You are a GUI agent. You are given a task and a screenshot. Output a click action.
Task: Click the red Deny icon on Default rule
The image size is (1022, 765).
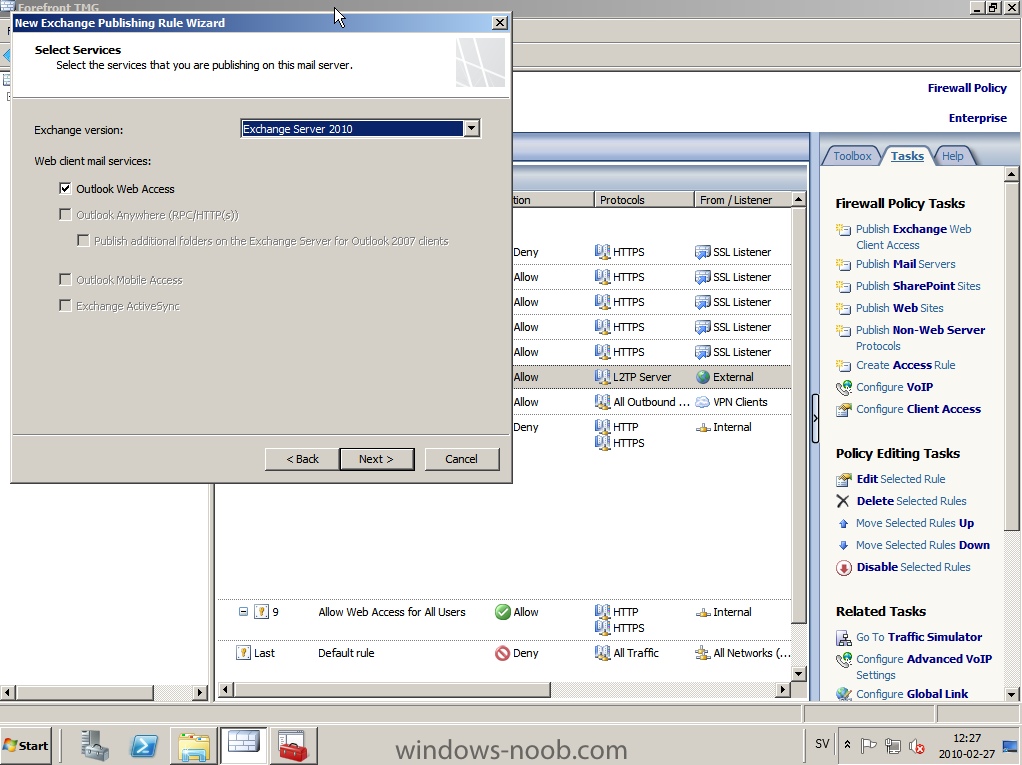[x=503, y=653]
